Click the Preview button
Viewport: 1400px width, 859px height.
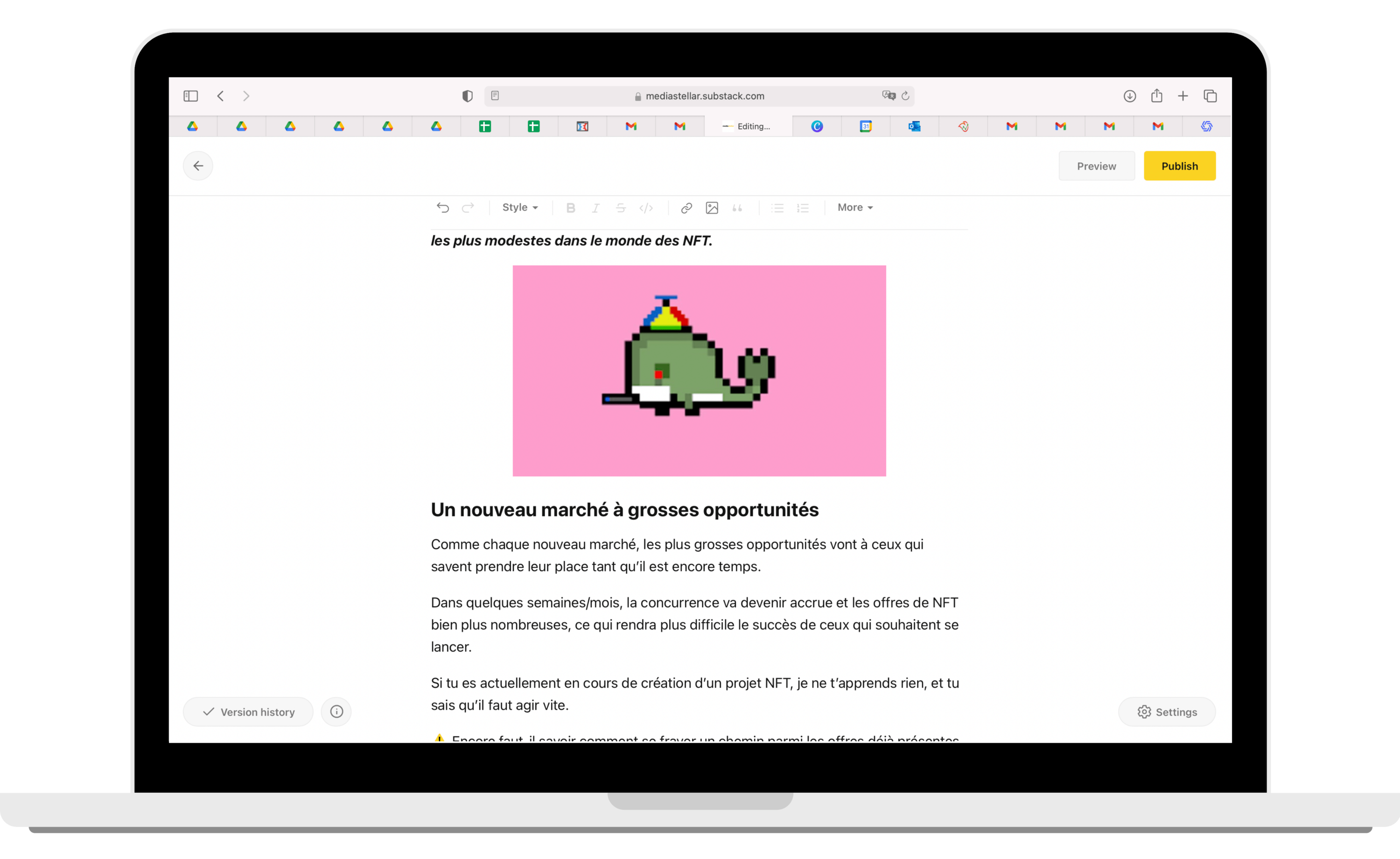click(1096, 166)
